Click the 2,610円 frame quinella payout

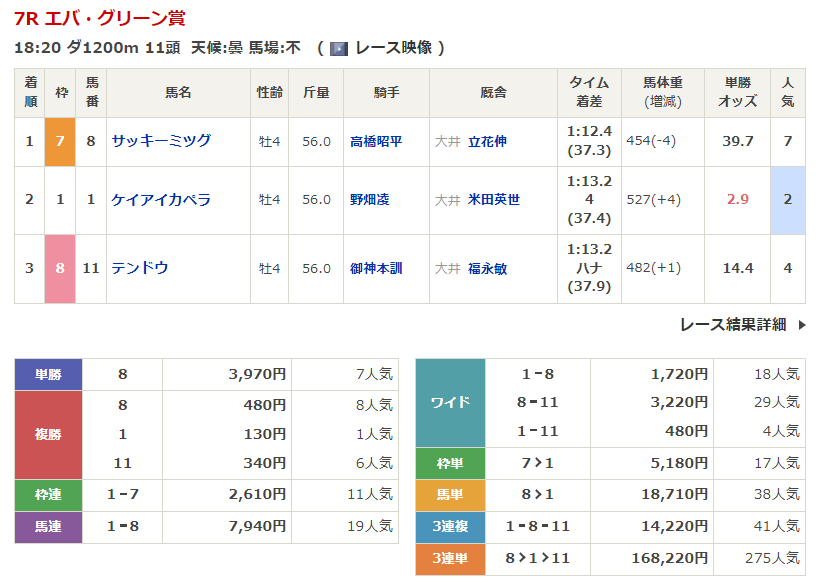257,494
